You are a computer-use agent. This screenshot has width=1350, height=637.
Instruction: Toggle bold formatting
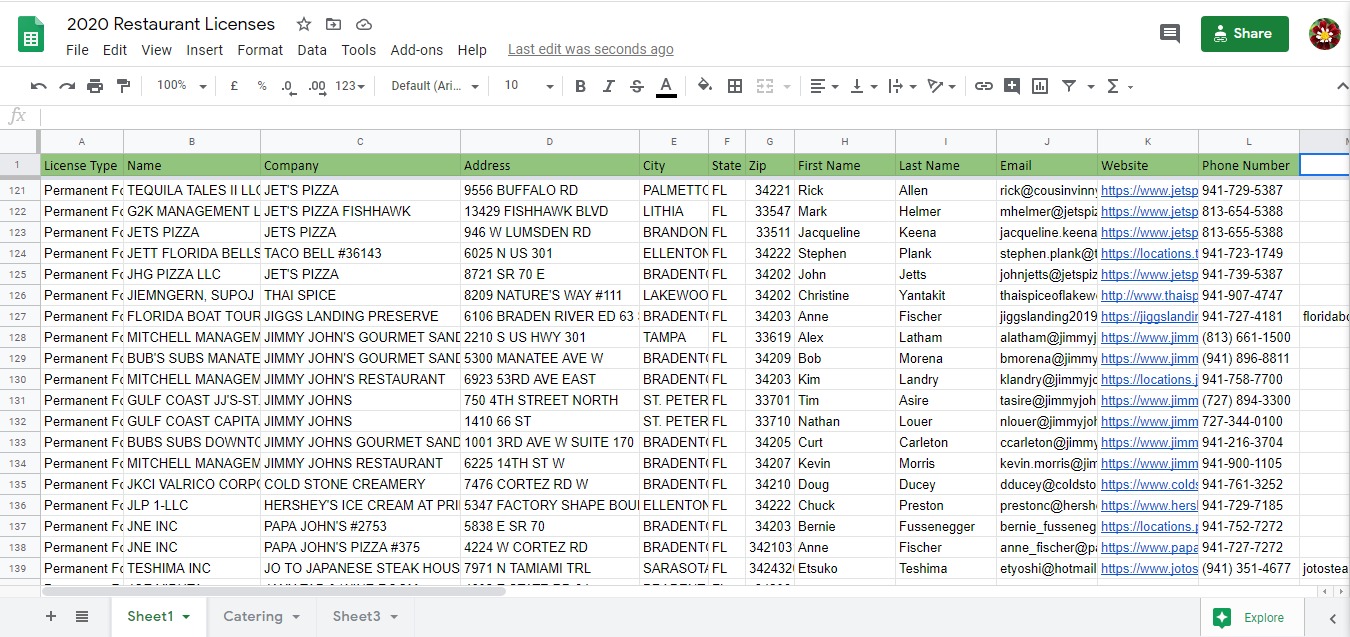[x=580, y=86]
